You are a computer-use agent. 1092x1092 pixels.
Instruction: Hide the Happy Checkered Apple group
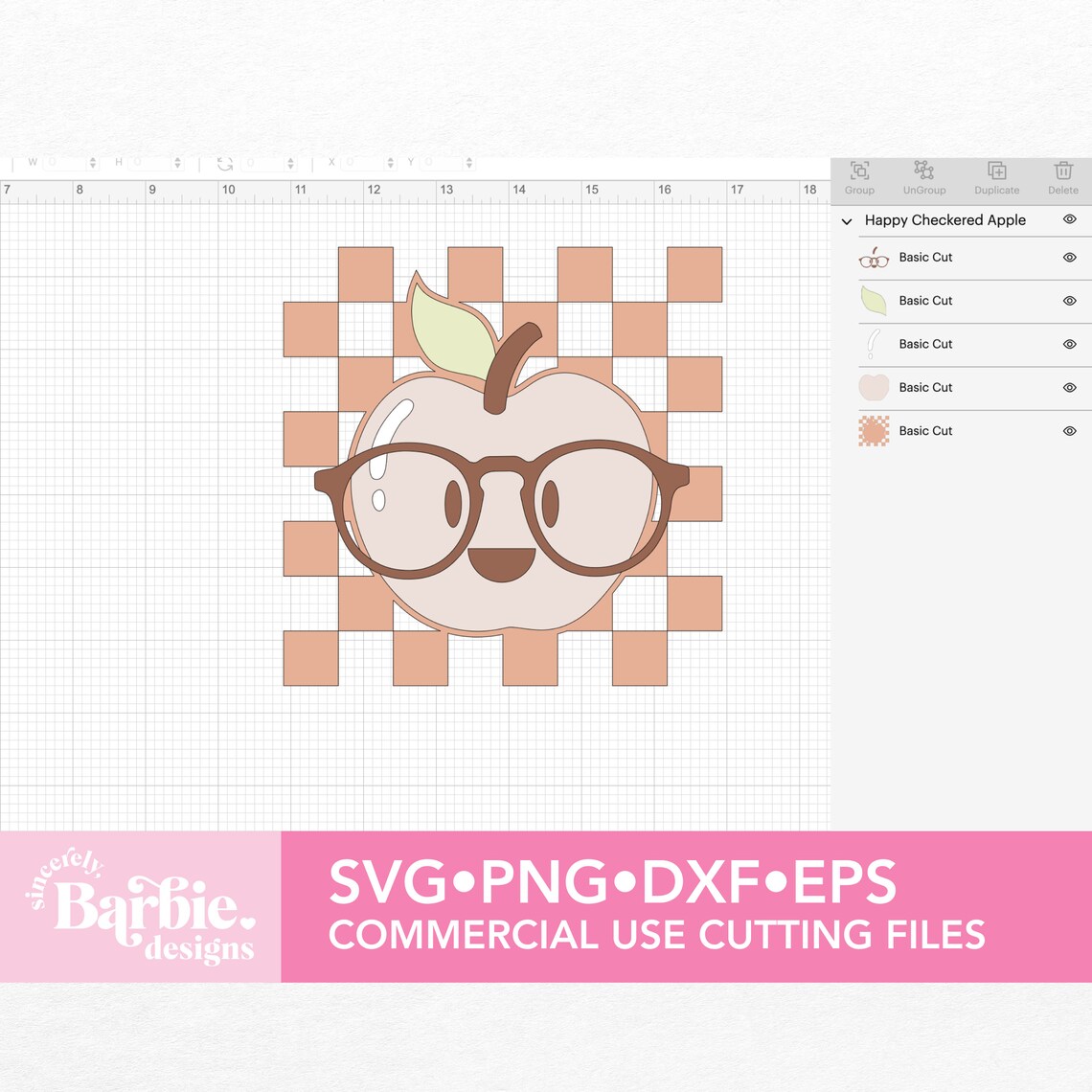pyautogui.click(x=1069, y=220)
